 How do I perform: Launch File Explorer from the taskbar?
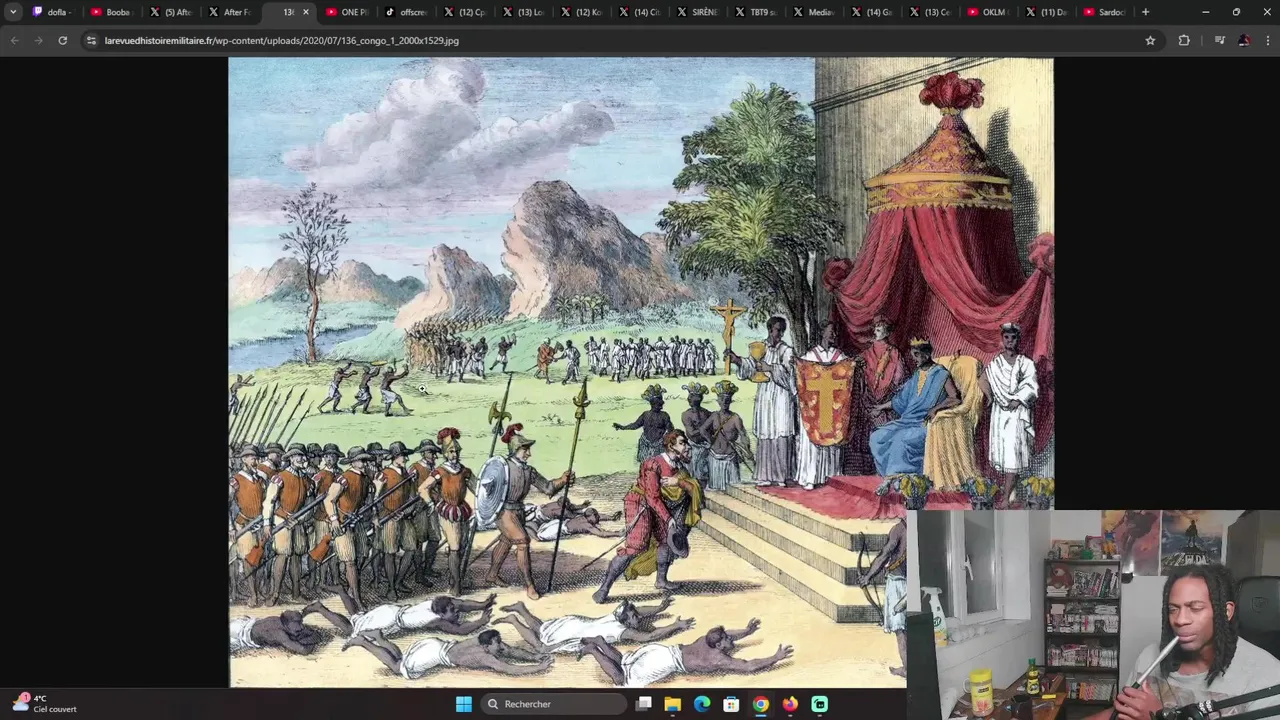coord(673,704)
